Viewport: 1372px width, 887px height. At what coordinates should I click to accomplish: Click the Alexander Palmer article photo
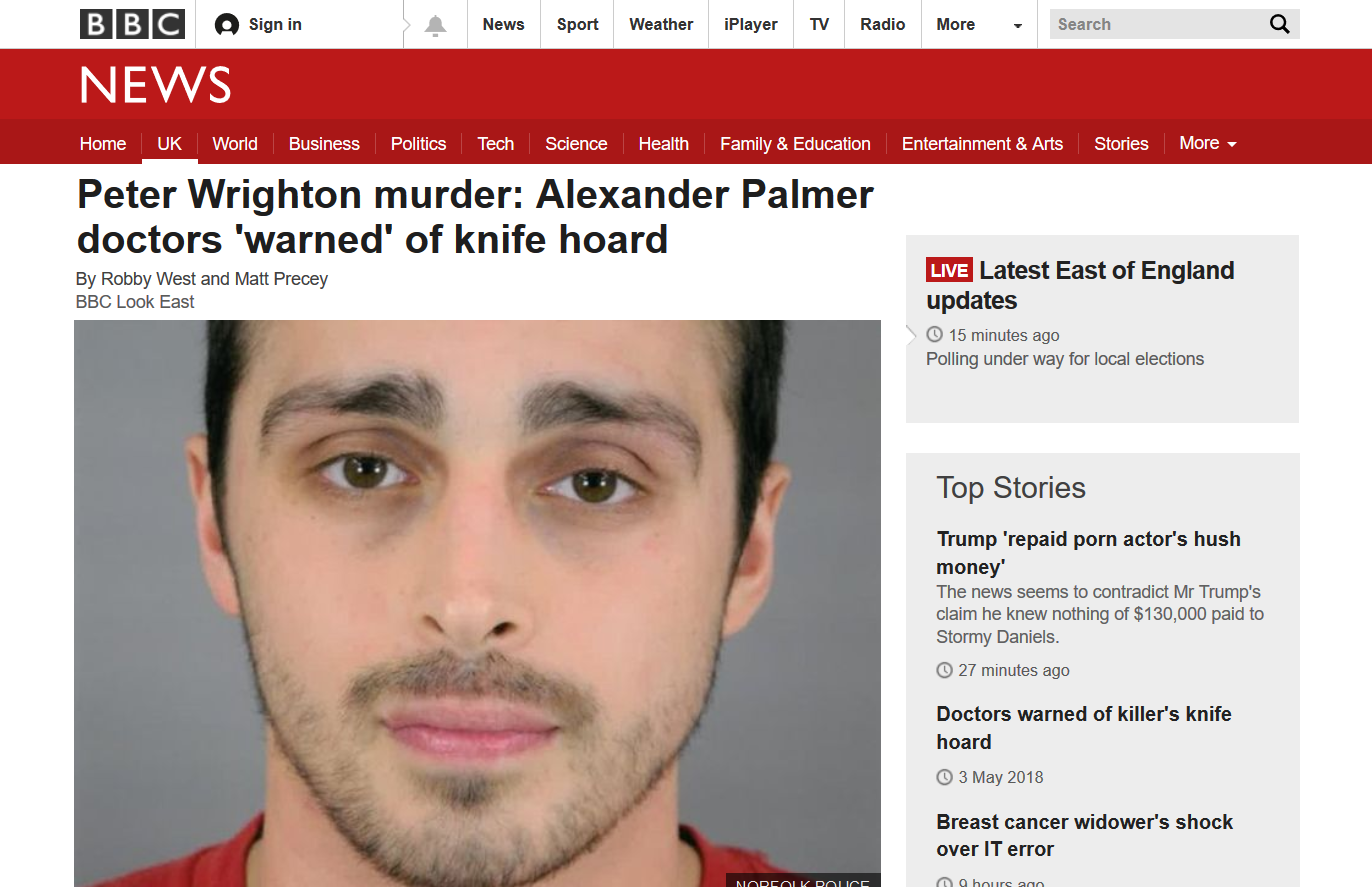click(x=477, y=603)
